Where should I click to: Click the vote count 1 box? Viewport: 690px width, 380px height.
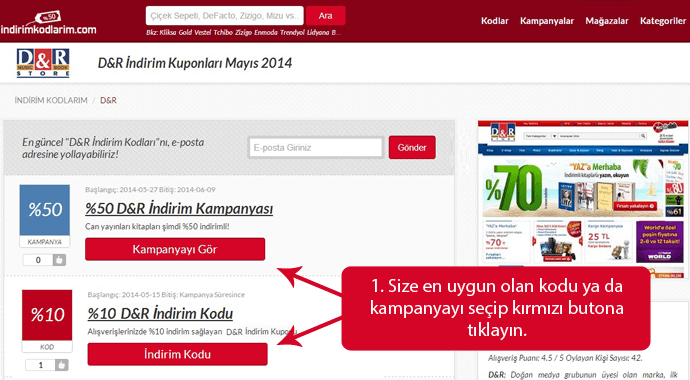tap(40, 365)
